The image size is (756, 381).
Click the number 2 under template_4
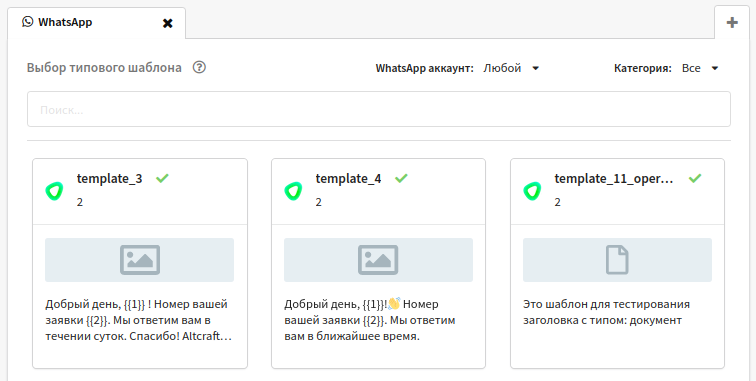coord(319,202)
